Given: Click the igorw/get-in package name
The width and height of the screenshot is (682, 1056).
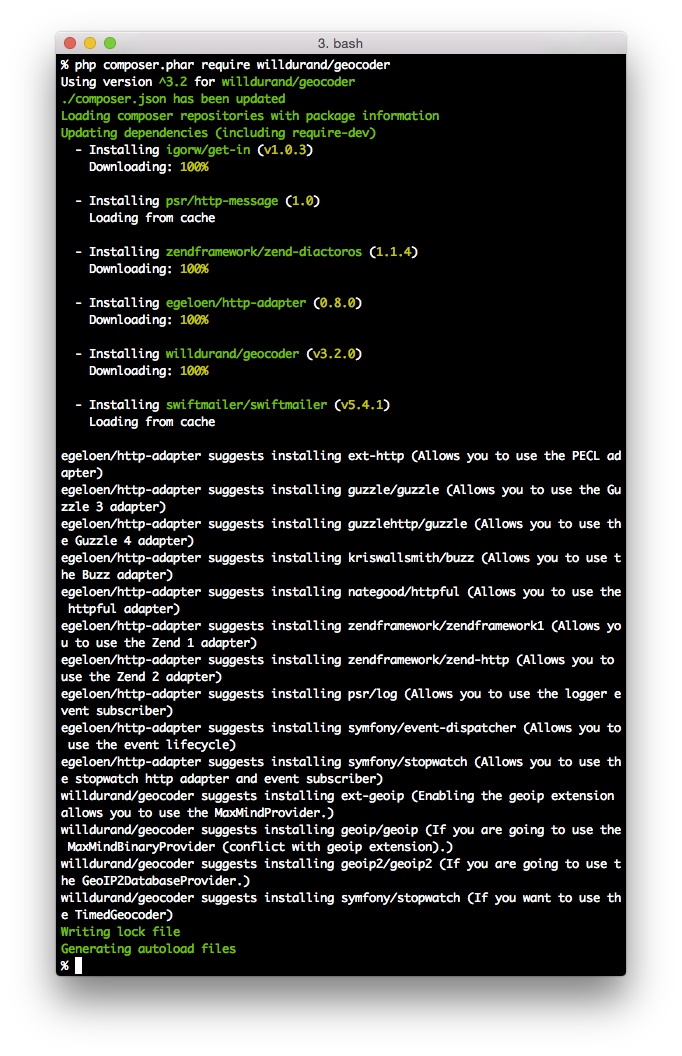Looking at the screenshot, I should click(208, 150).
